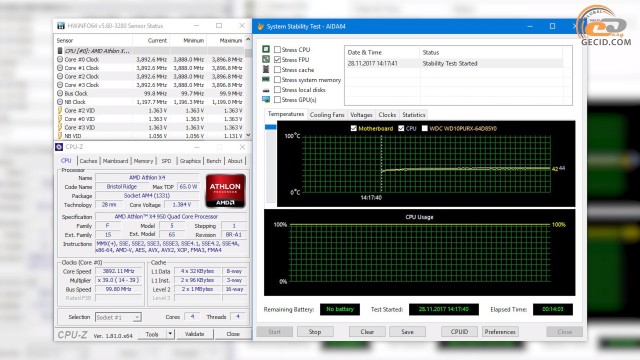
Task: Toggle the CPU temperature graph checkbox
Action: [x=401, y=128]
